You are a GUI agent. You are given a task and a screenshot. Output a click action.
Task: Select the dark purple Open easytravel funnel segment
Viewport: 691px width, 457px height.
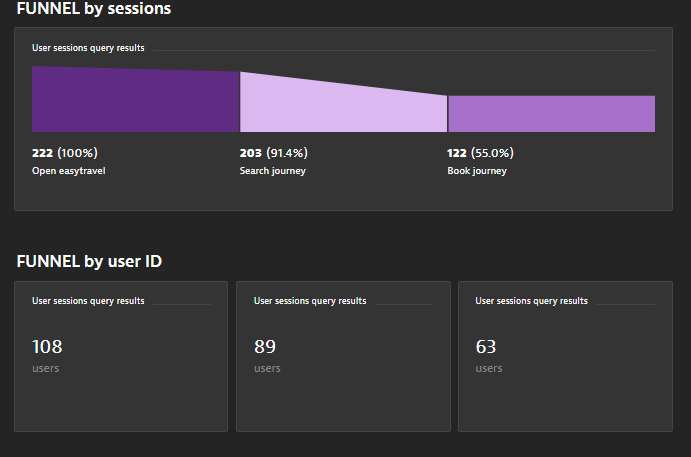135,100
